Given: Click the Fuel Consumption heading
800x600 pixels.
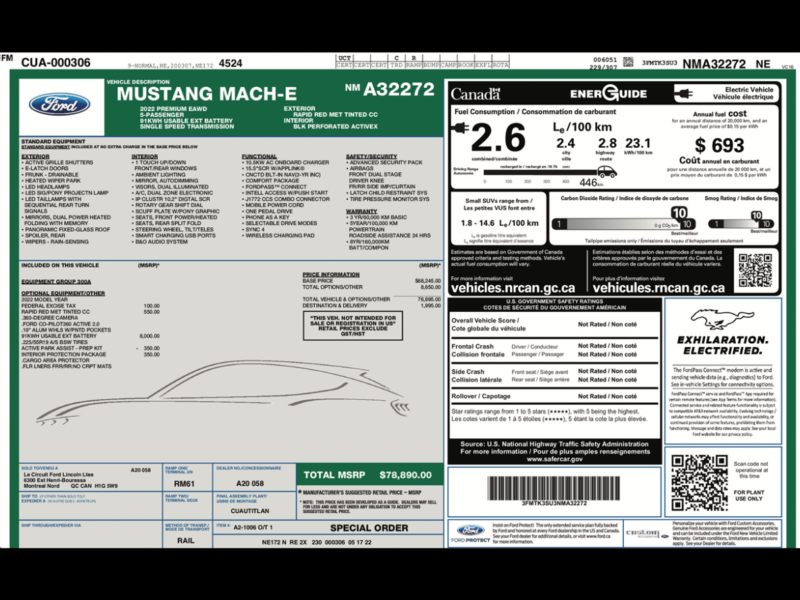Looking at the screenshot, I should [535, 112].
